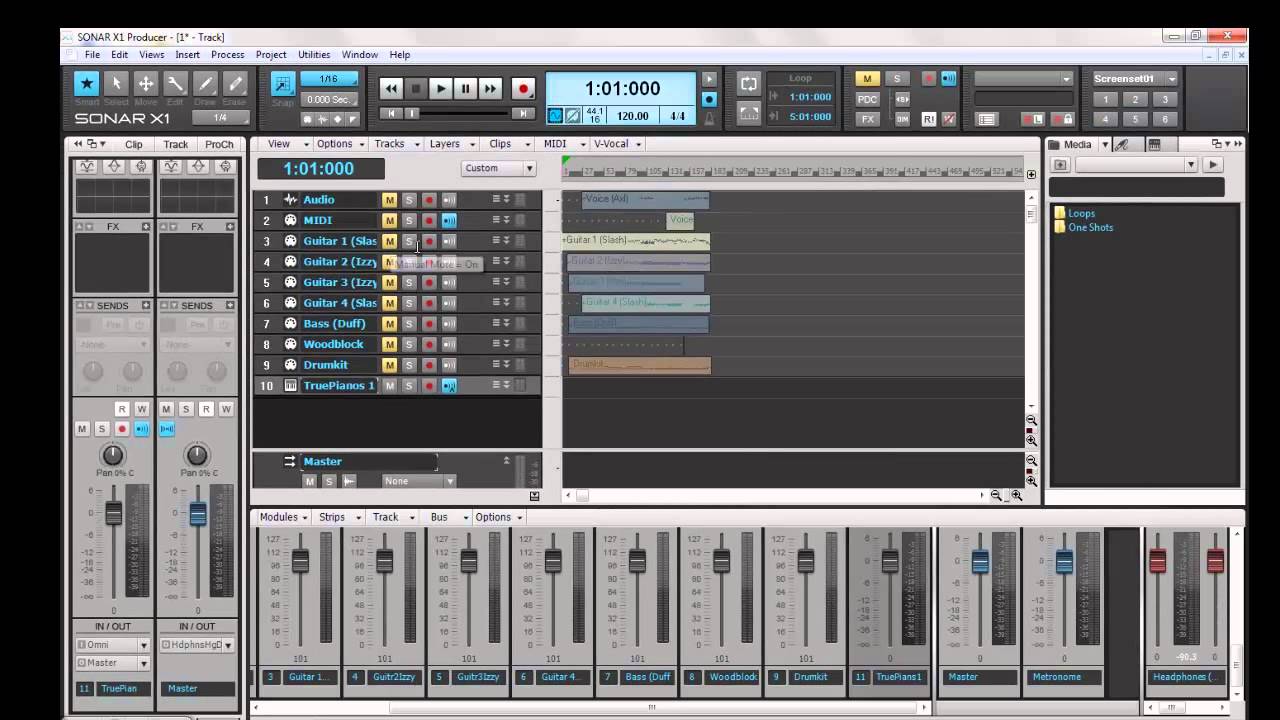Arm recording with the transport Record button
The image size is (1280, 720).
(x=522, y=89)
